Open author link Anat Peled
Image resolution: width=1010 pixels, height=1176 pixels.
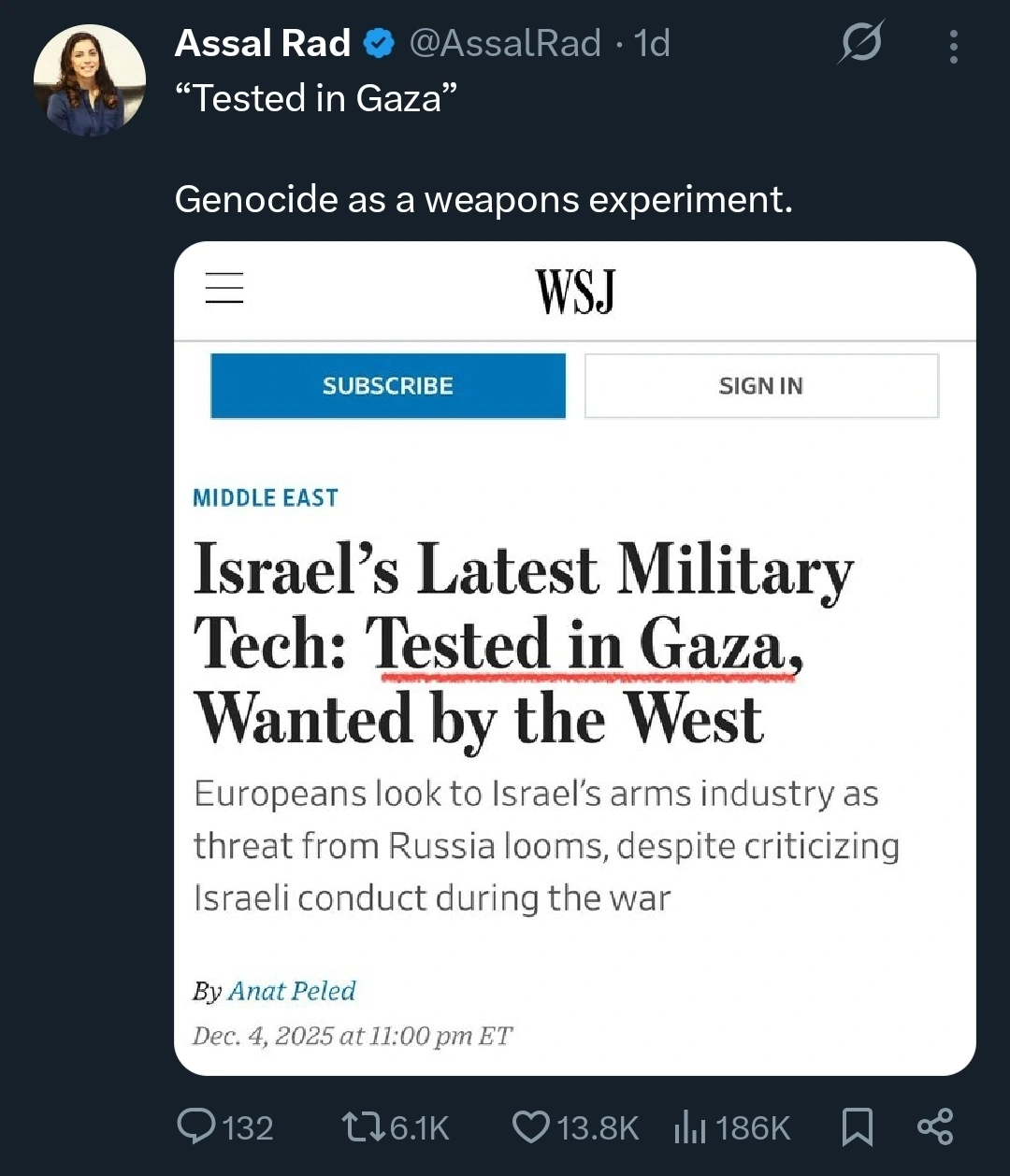click(x=292, y=991)
